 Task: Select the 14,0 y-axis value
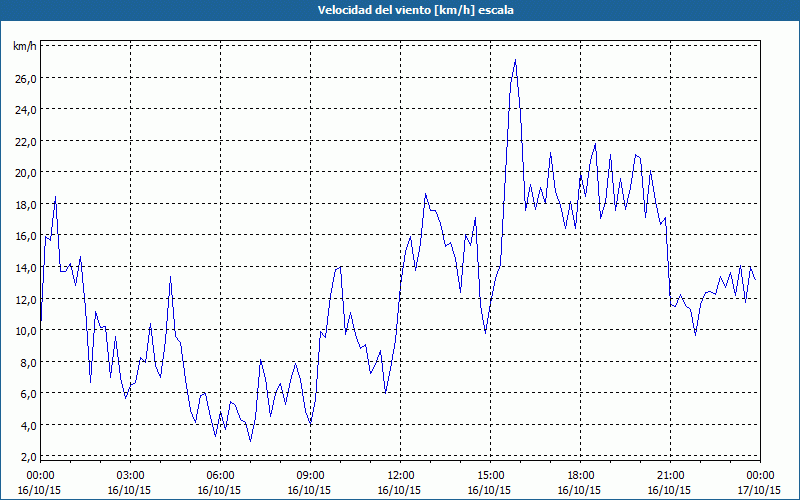(x=26, y=268)
